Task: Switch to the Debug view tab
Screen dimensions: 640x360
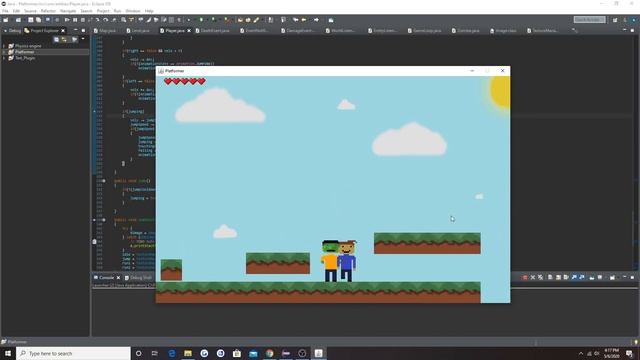Action: click(x=12, y=31)
